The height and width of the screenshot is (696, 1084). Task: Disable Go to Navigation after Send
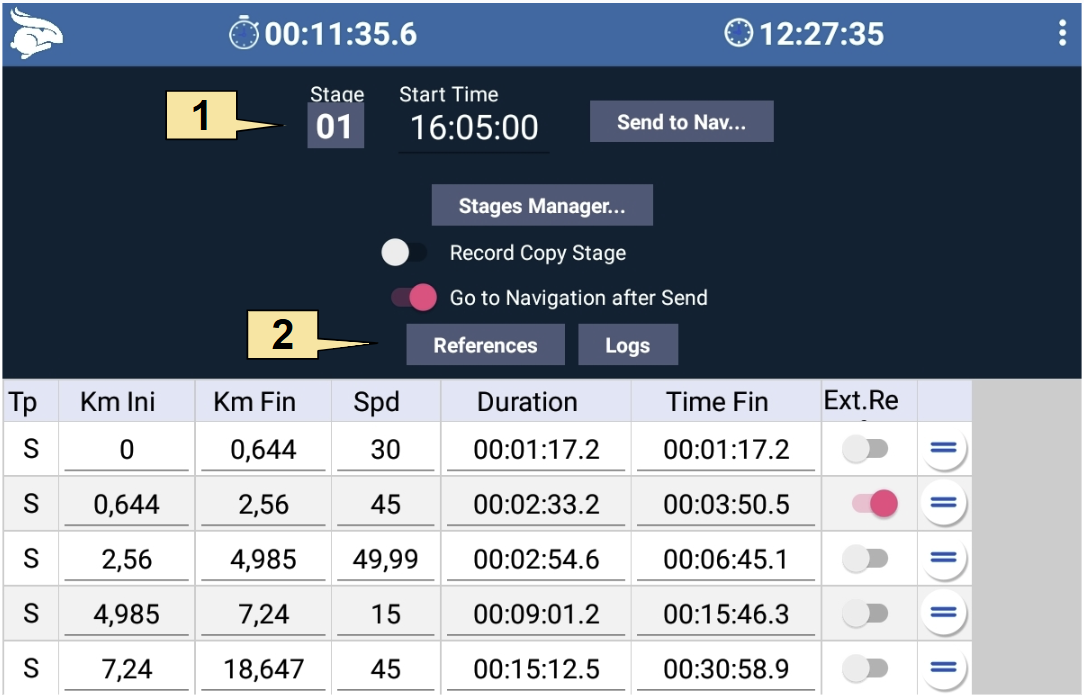point(414,297)
